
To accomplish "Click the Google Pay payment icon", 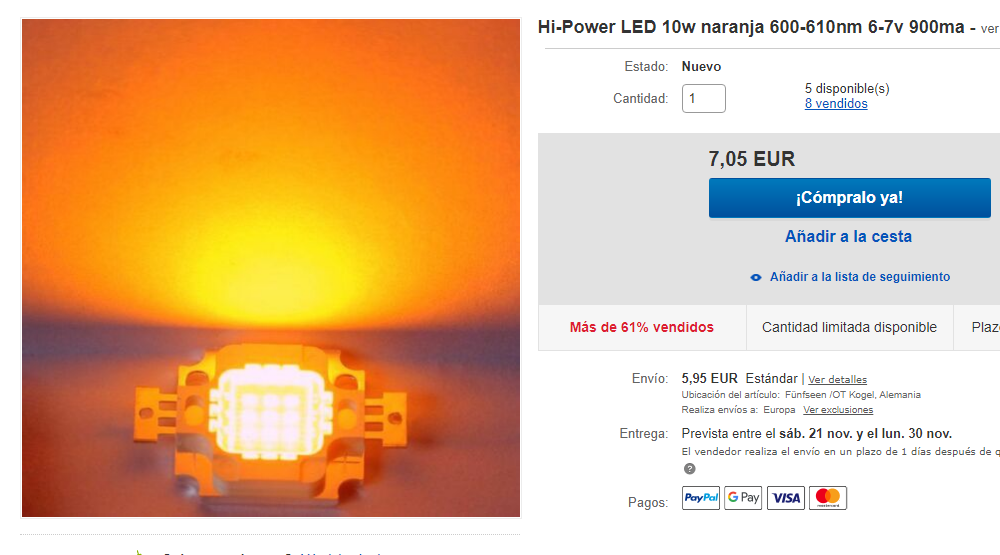I will 743,498.
